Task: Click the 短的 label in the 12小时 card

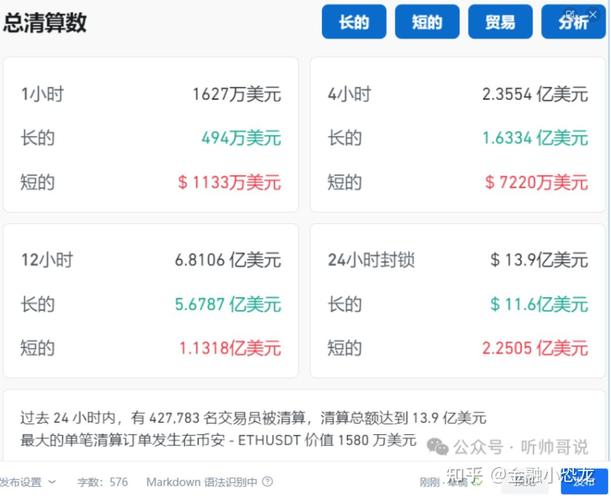Action: [x=38, y=348]
